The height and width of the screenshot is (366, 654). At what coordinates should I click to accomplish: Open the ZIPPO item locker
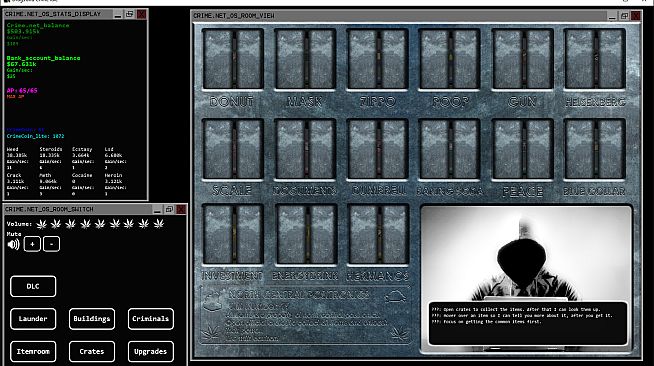377,59
